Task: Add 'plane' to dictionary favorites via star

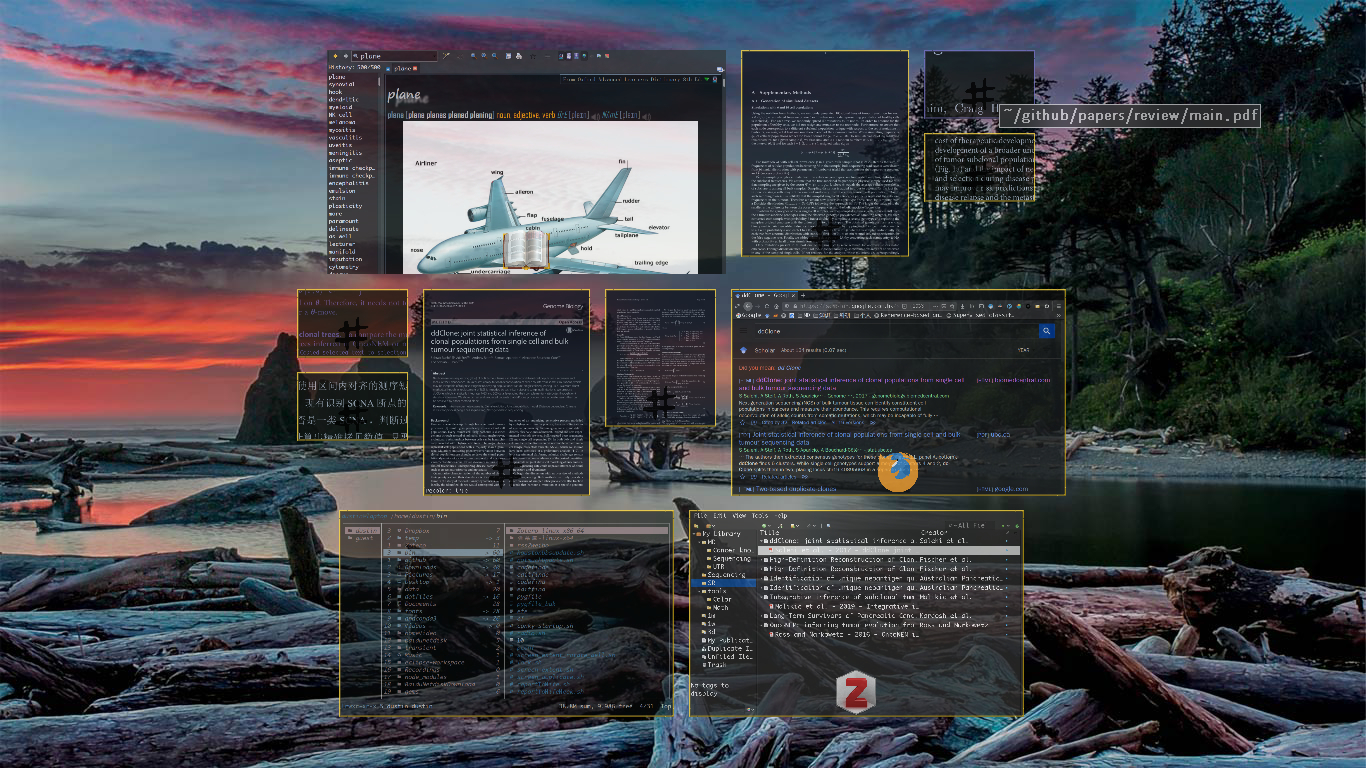Action: pyautogui.click(x=533, y=56)
